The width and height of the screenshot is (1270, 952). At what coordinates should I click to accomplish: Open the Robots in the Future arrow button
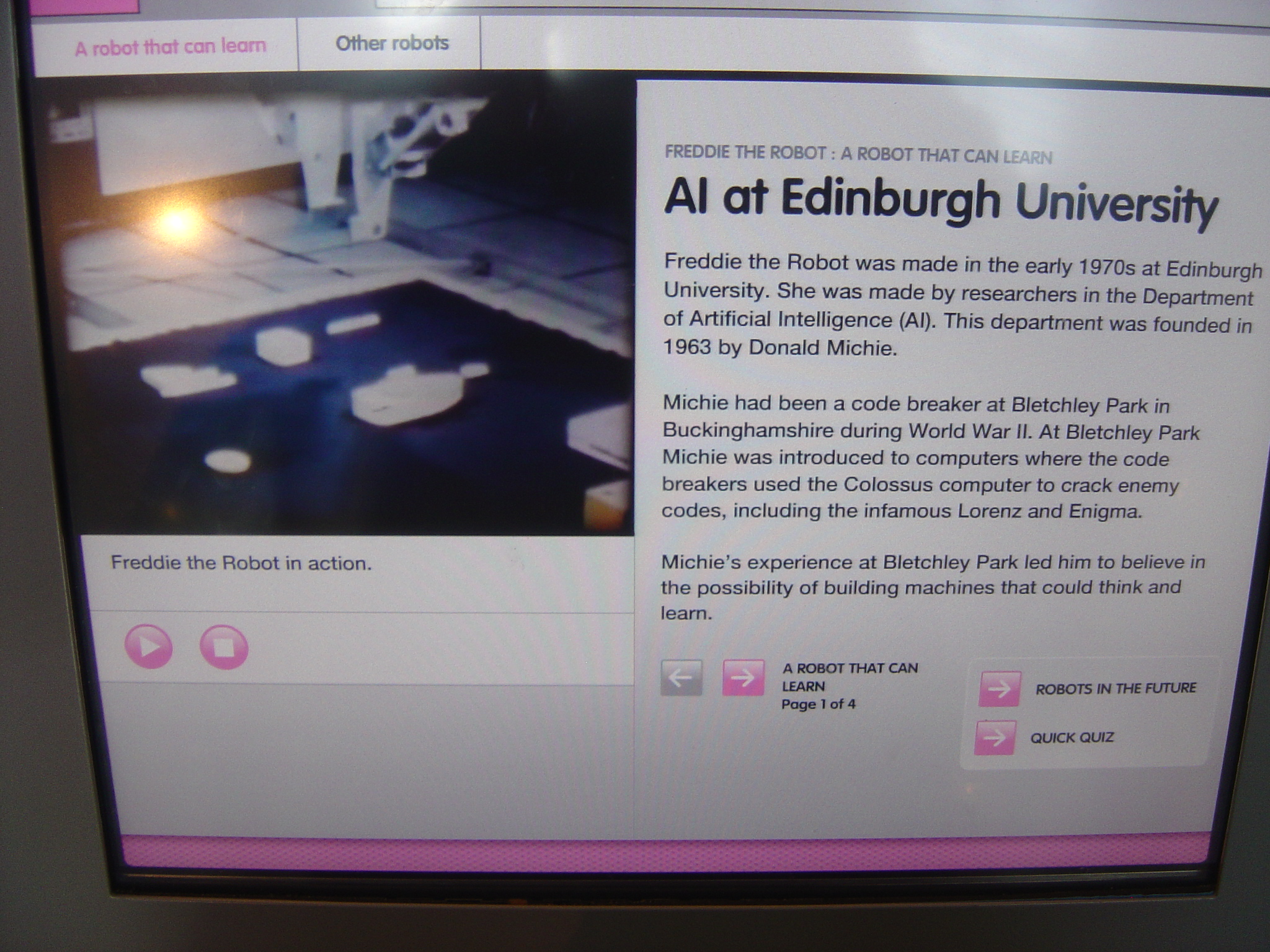[999, 689]
